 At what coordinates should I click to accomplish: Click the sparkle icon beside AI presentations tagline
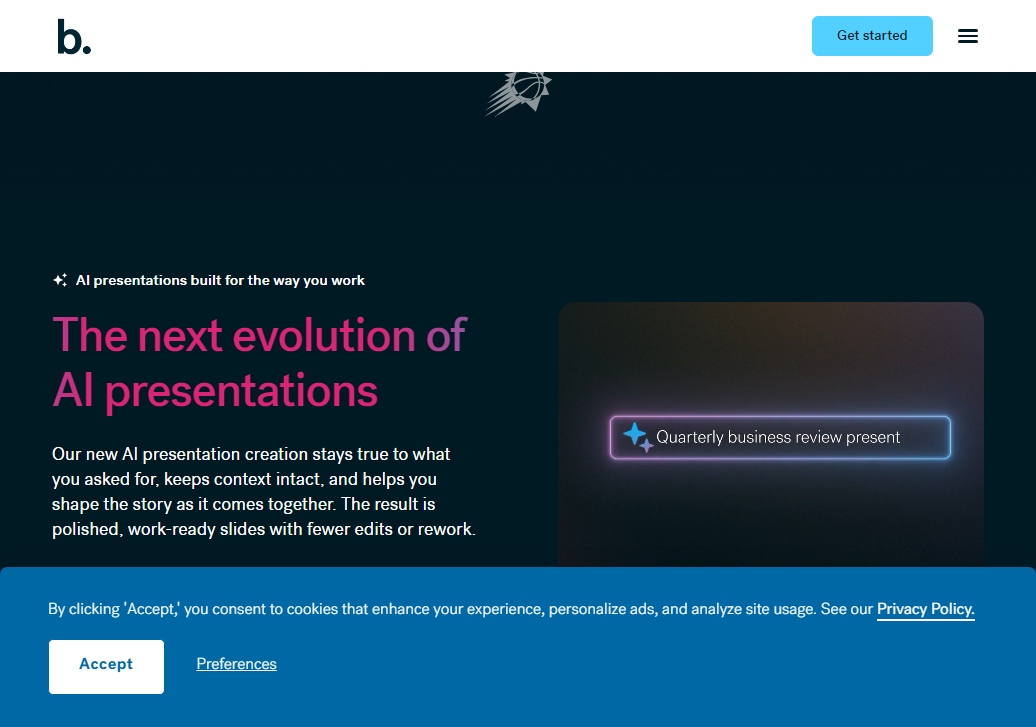[x=60, y=280]
